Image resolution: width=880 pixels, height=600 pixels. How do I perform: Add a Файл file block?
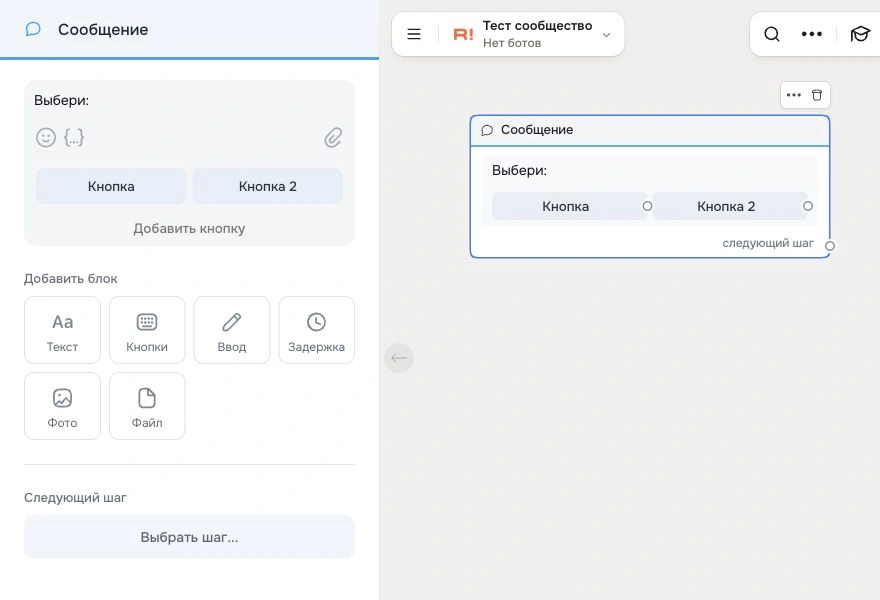147,406
